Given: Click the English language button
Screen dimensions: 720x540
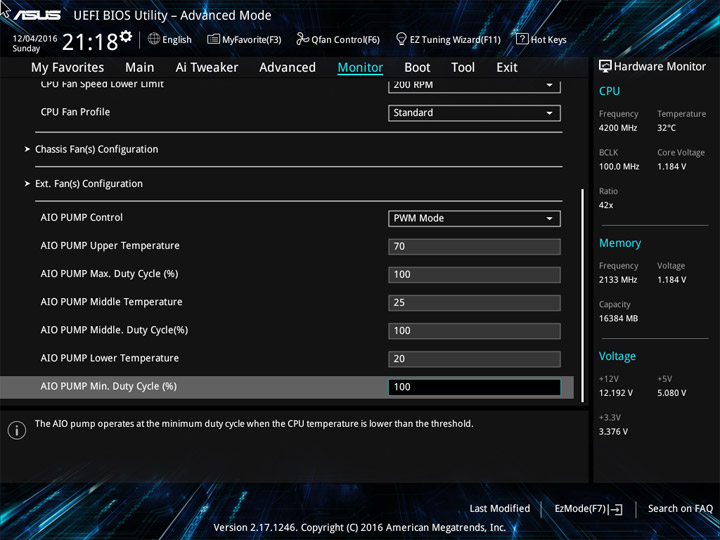Looking at the screenshot, I should (170, 39).
